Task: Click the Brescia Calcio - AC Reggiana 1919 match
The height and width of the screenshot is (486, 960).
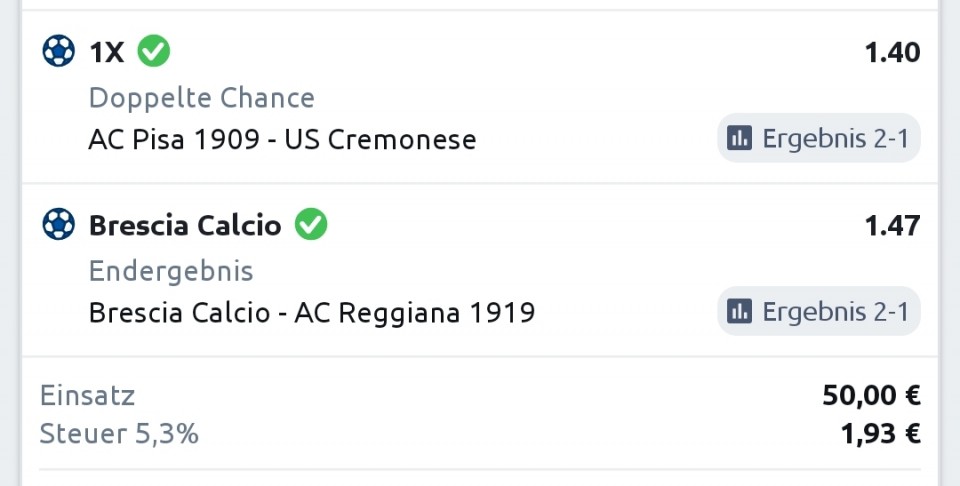Action: point(312,313)
